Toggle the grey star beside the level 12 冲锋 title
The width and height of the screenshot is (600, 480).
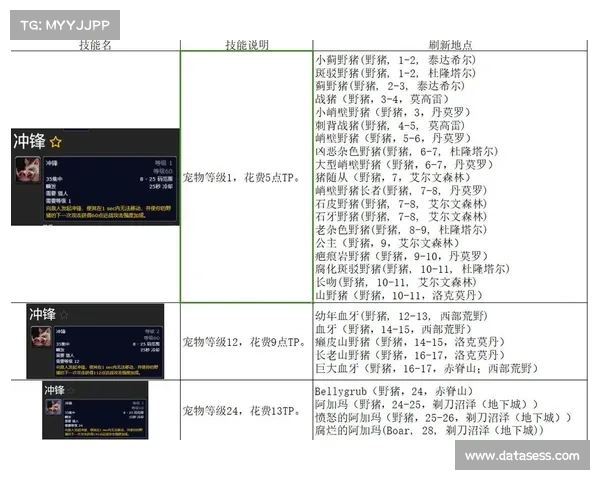coord(64,315)
